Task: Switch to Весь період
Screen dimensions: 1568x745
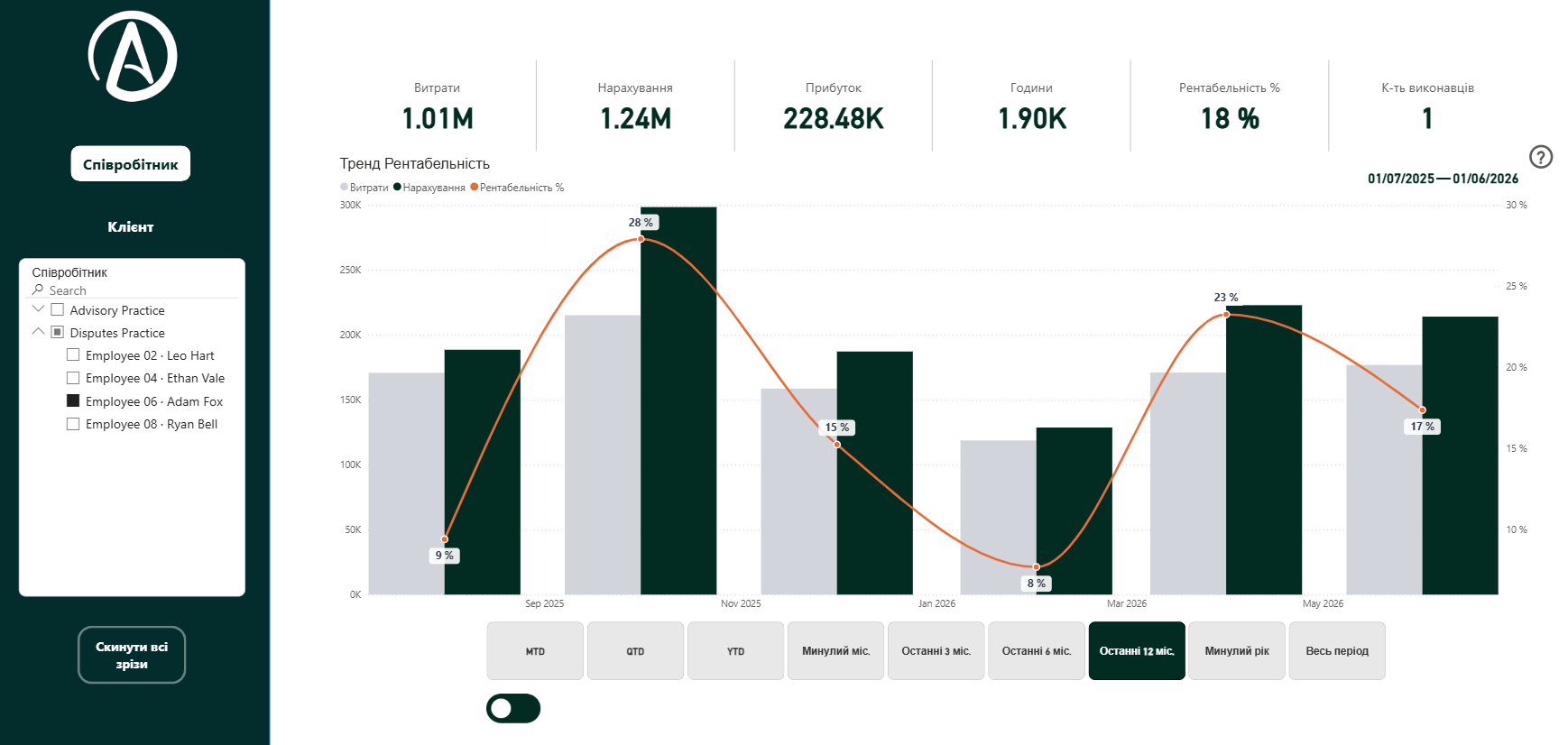Action: [1337, 650]
